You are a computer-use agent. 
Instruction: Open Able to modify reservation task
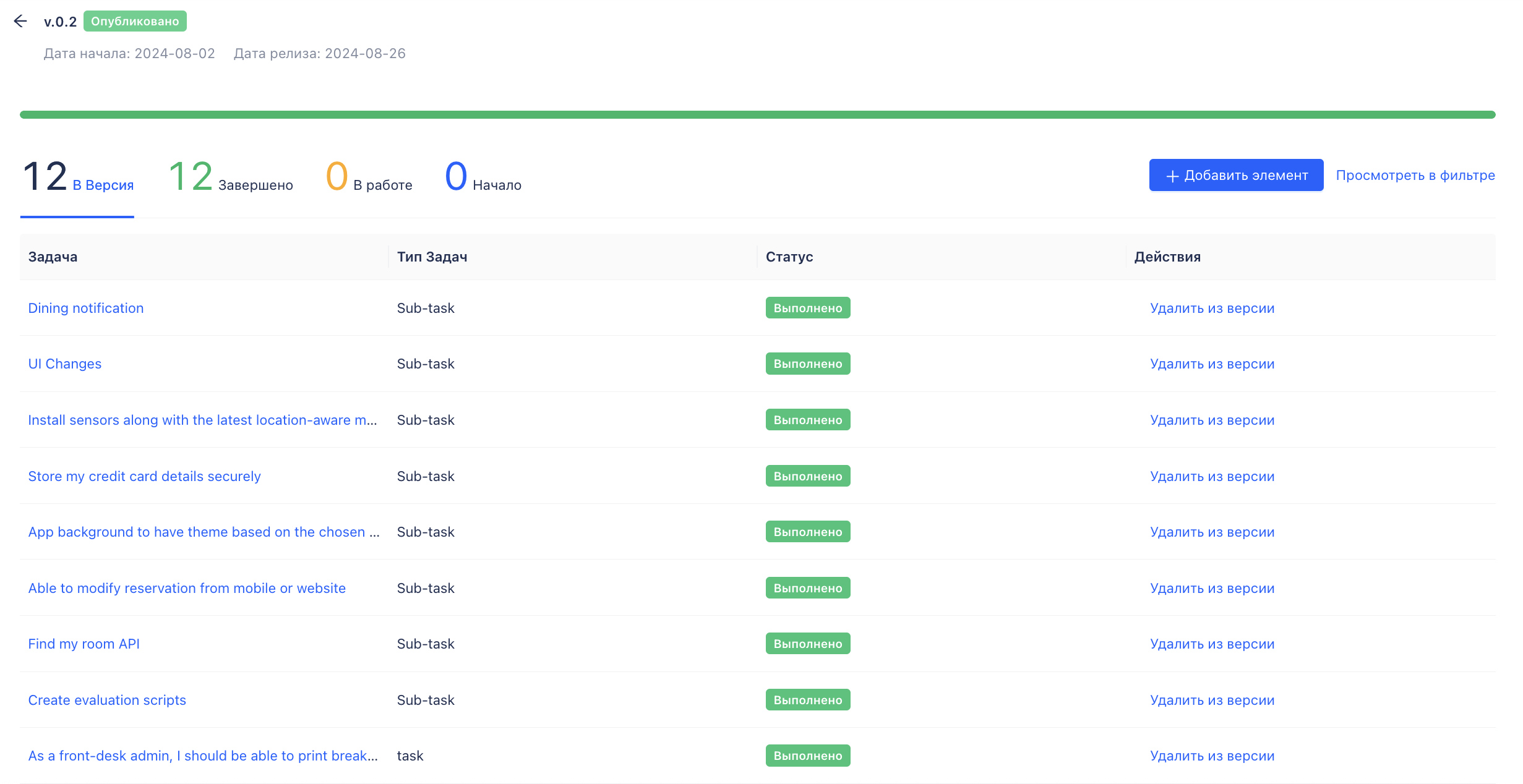[187, 588]
